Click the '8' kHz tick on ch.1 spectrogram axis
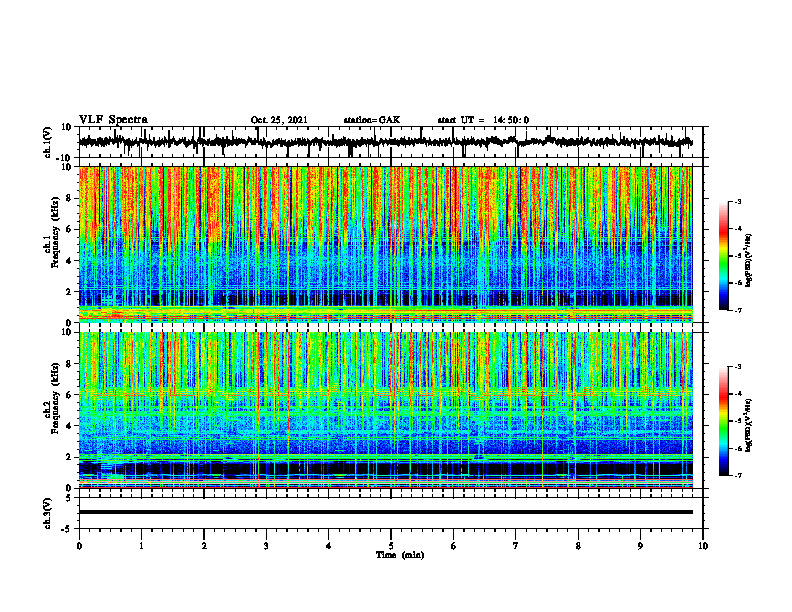The height and width of the screenshot is (612, 792). (70, 198)
